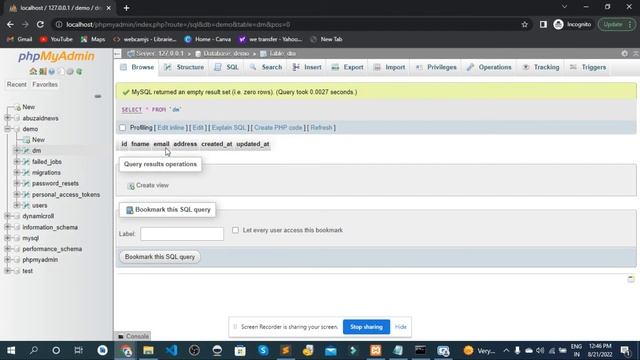Show the Recent tables list
The width and height of the screenshot is (640, 360).
[17, 84]
